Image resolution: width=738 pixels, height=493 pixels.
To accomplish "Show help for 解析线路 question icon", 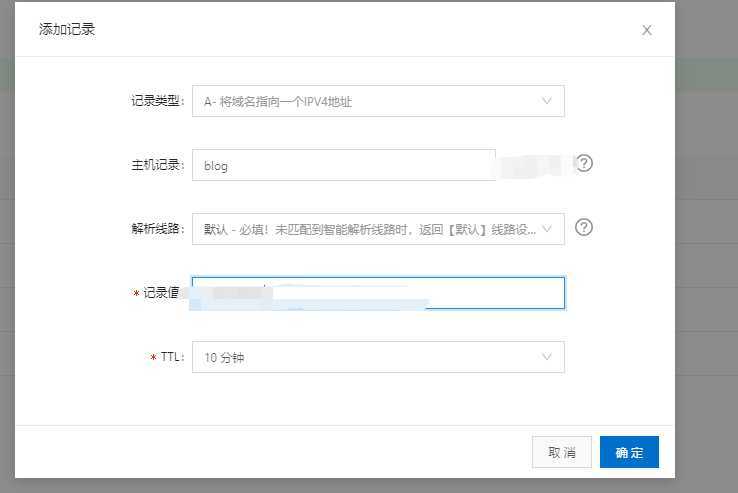I will click(x=584, y=227).
